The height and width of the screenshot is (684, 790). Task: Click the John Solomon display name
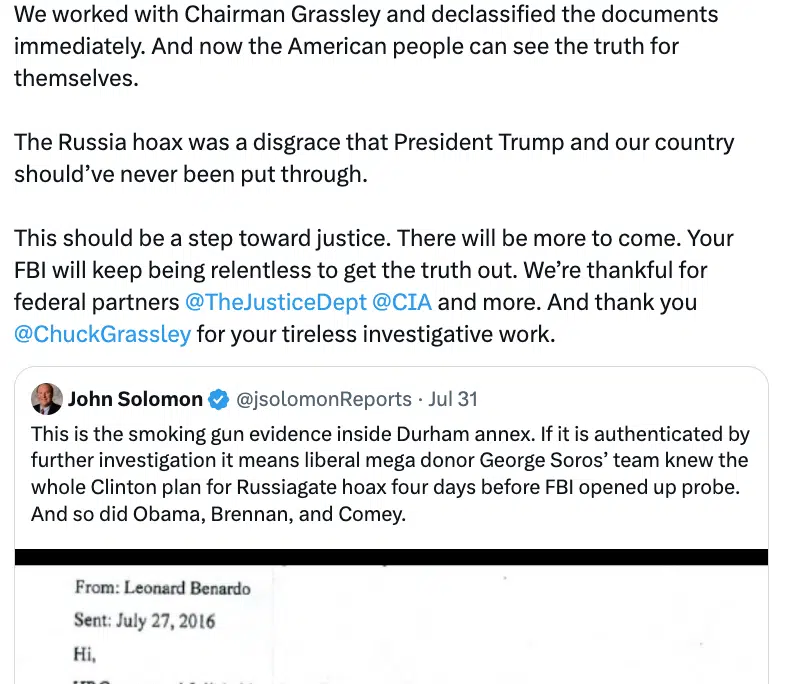pyautogui.click(x=135, y=400)
